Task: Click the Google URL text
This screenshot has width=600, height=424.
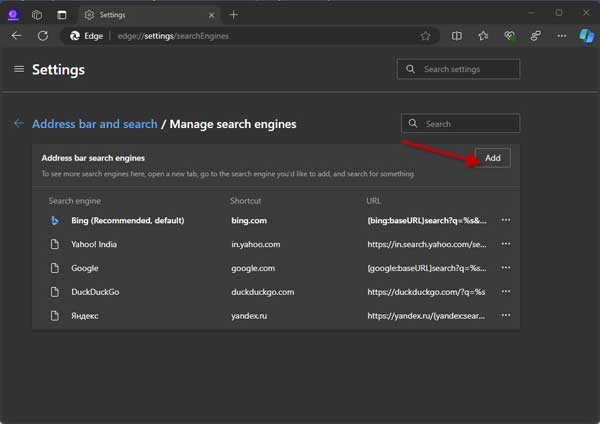Action: [427, 268]
